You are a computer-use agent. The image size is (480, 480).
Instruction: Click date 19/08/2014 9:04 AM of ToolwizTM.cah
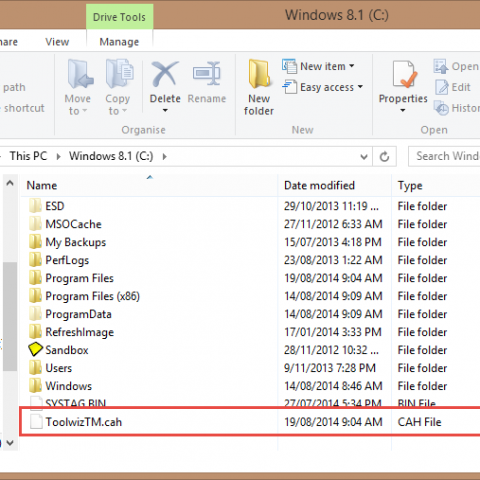pyautogui.click(x=333, y=422)
